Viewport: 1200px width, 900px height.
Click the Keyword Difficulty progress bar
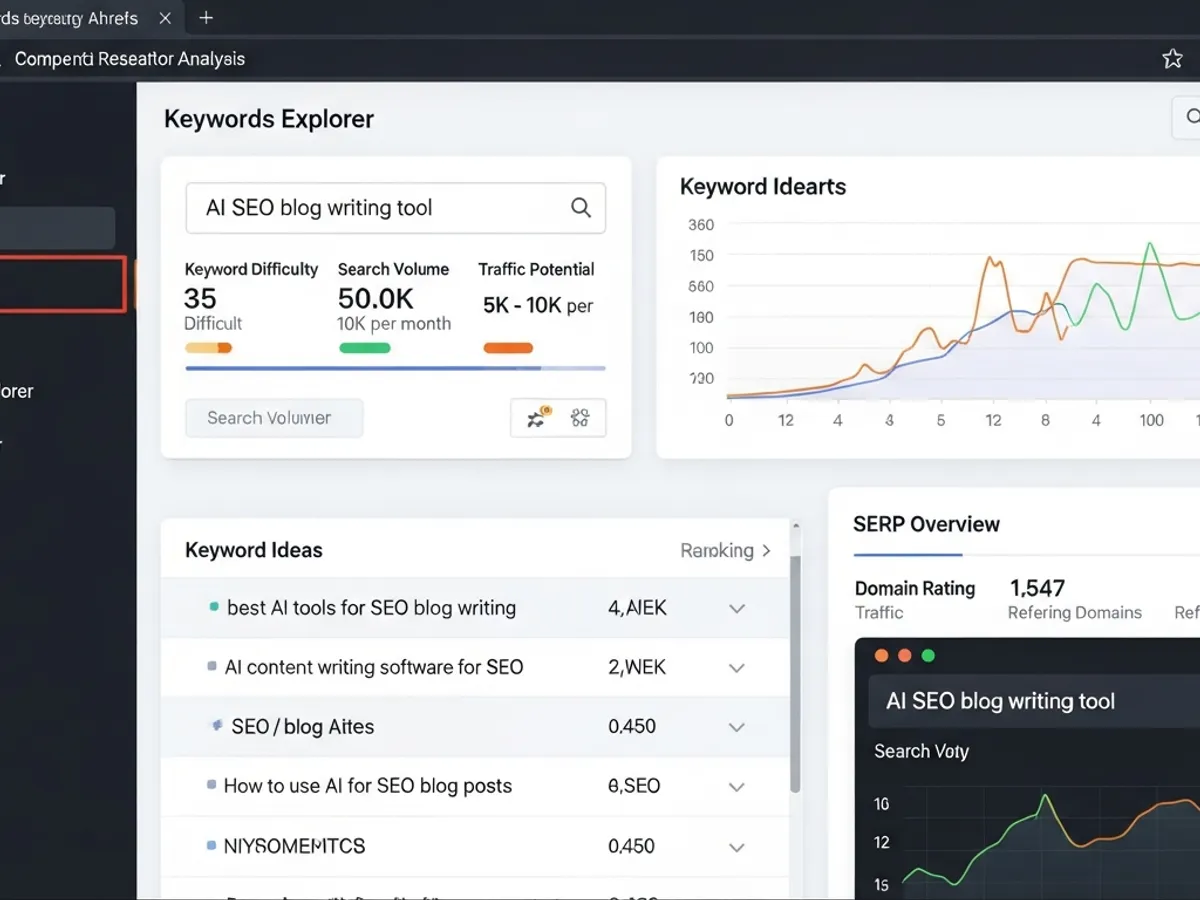tap(209, 347)
